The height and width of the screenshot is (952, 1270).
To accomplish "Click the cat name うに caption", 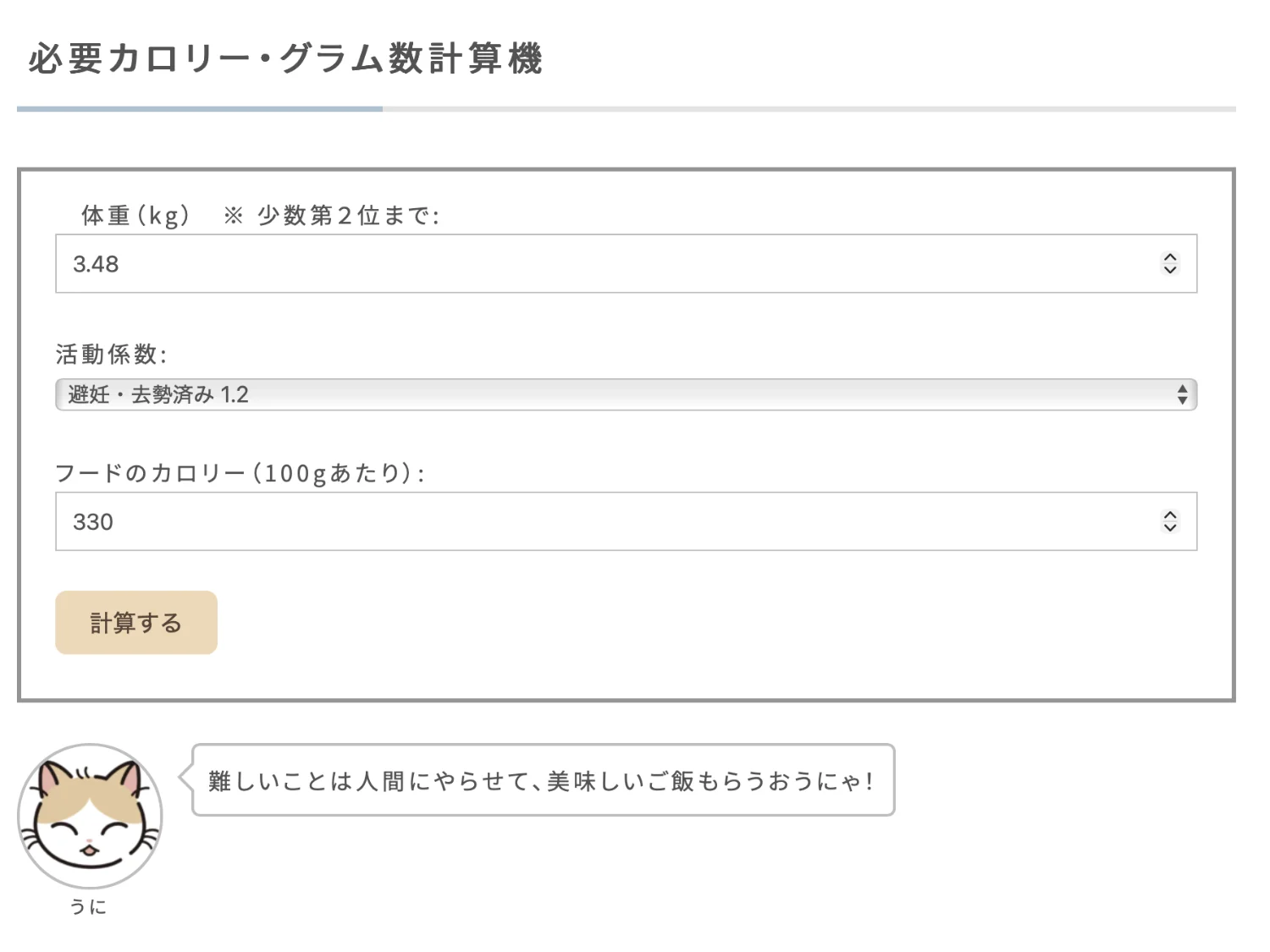I will pos(89,907).
